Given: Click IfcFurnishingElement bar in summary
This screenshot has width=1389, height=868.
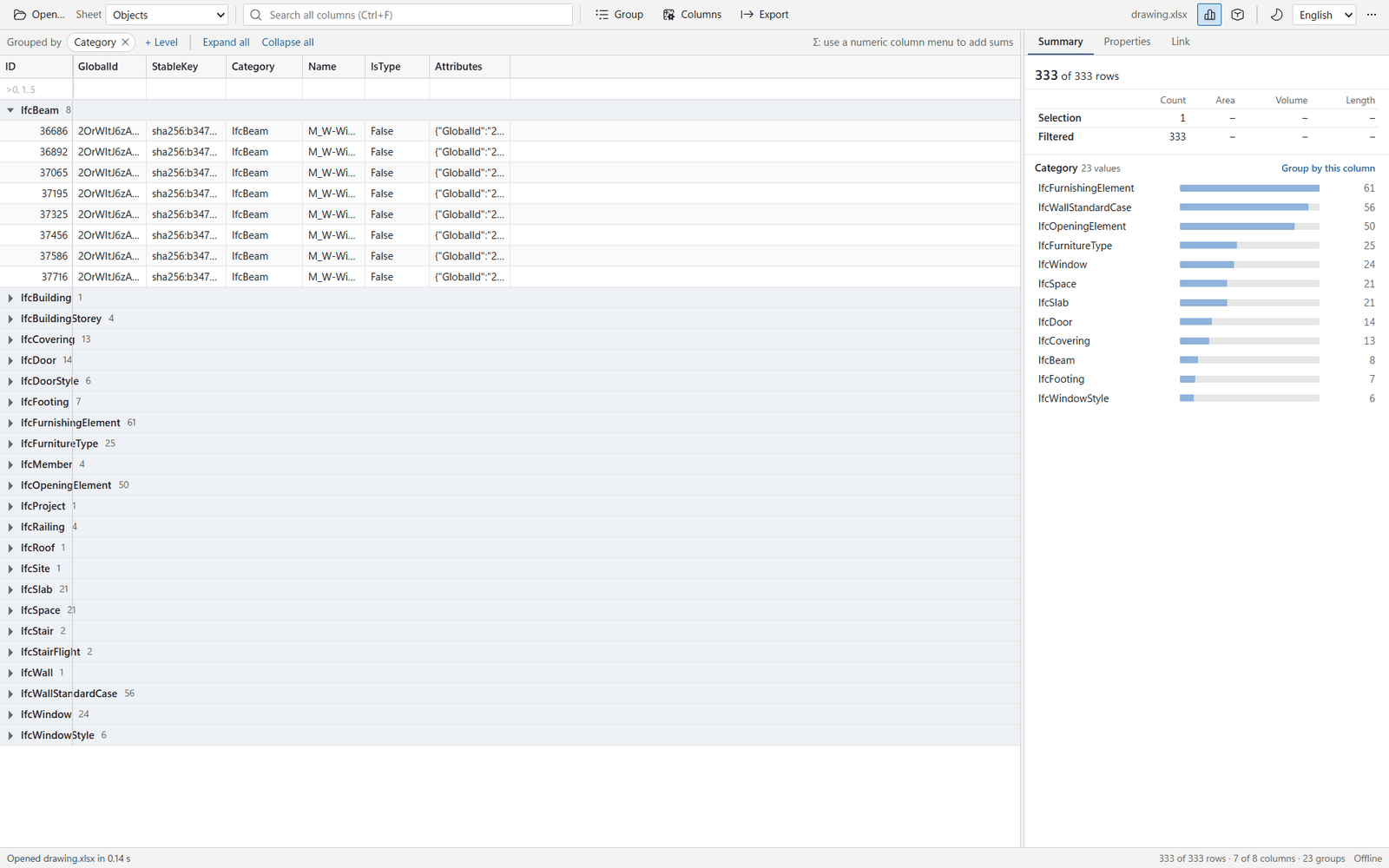Looking at the screenshot, I should (x=1249, y=188).
